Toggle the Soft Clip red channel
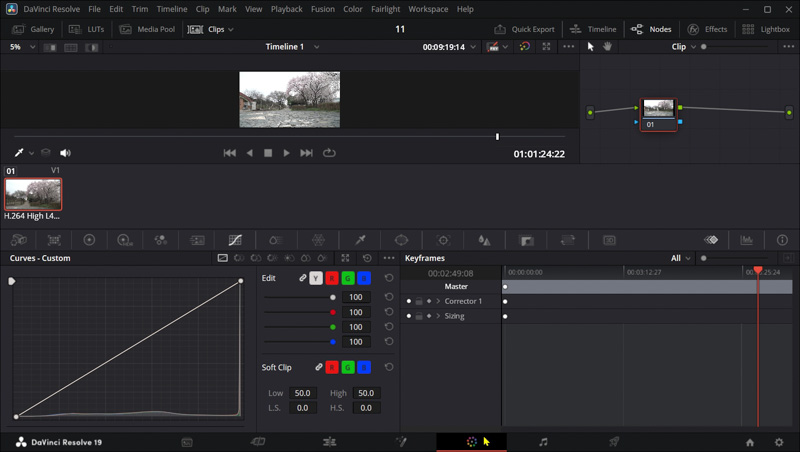Screen dimensions: 800x452 click(x=332, y=367)
